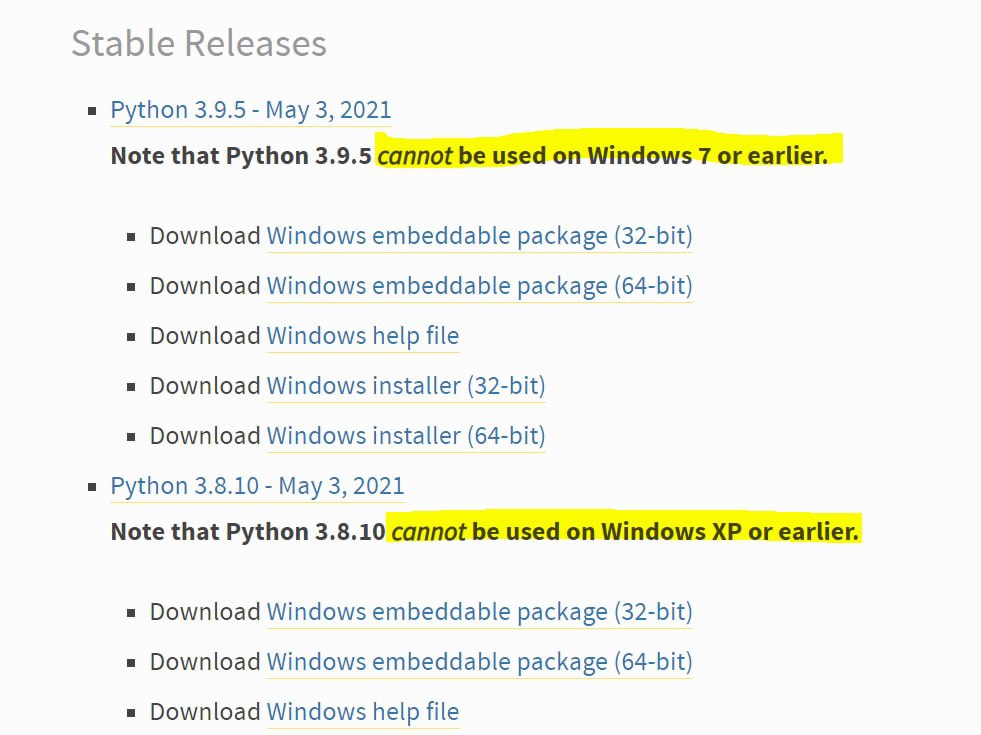The width and height of the screenshot is (981, 735).
Task: Download Python 3.8.10 Windows embeddable package (32-bit)
Action: (x=479, y=612)
